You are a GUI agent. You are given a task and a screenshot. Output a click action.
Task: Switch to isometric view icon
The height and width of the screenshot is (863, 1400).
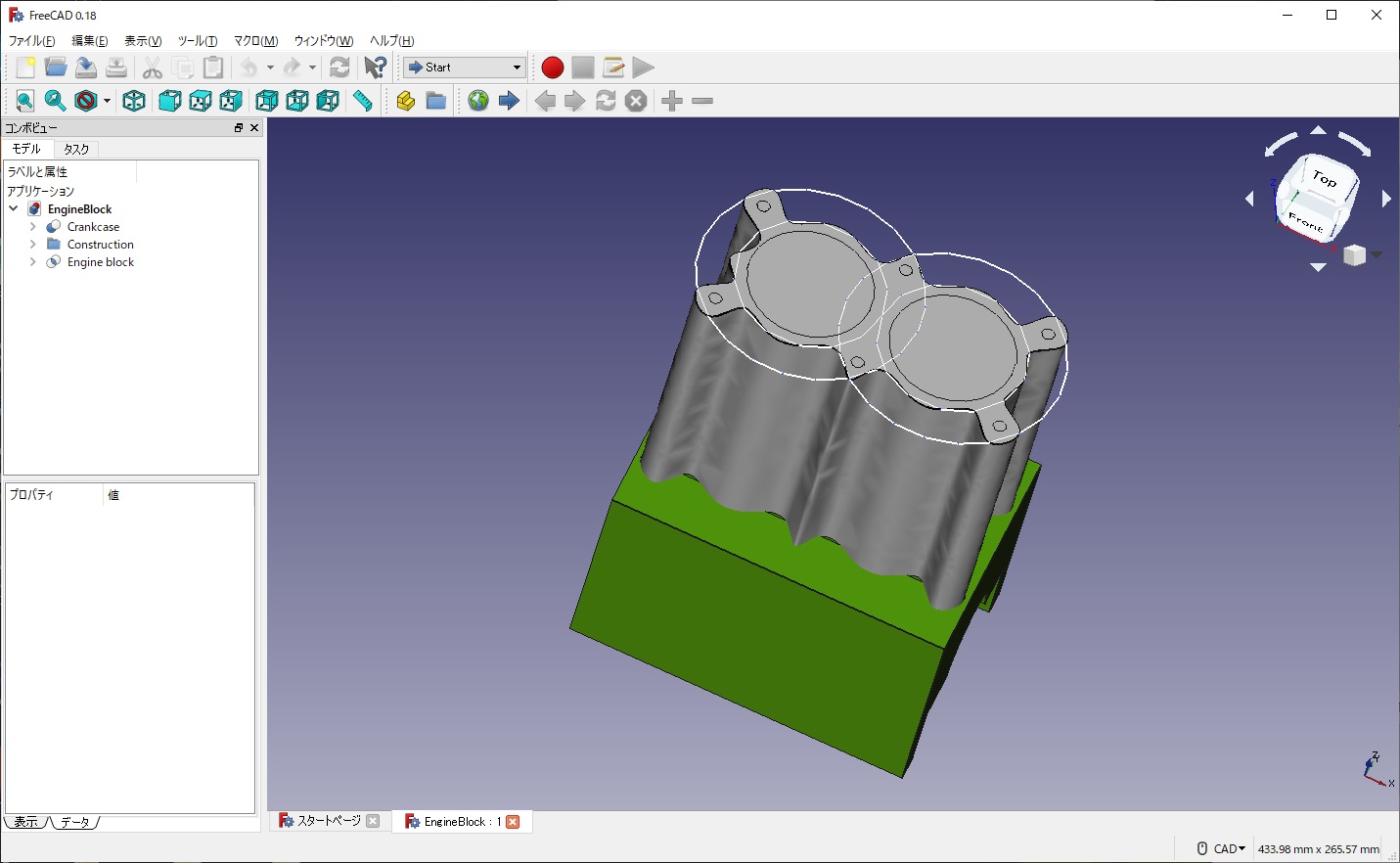(133, 101)
